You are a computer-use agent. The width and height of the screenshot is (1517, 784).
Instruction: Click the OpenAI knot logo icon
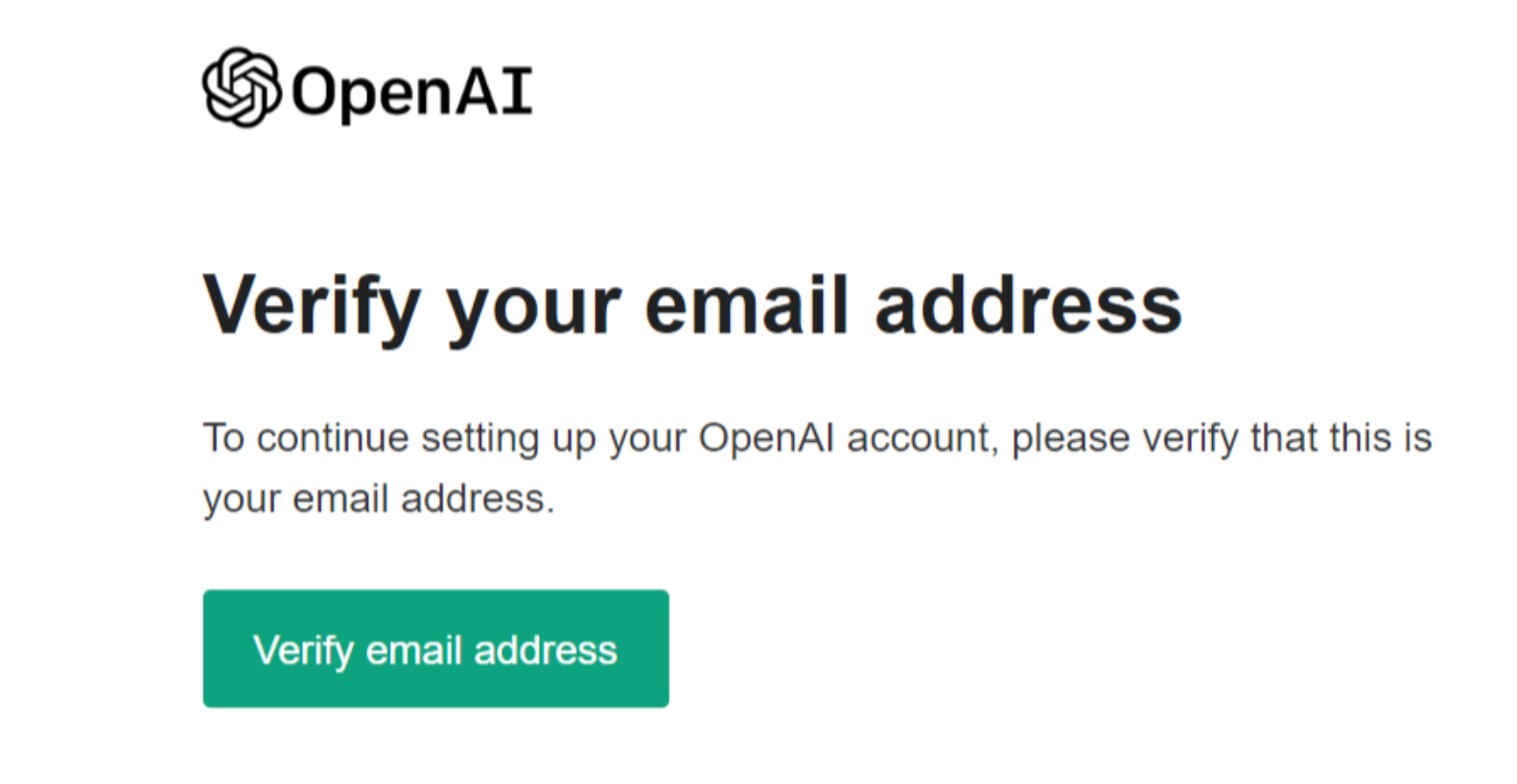click(x=242, y=87)
